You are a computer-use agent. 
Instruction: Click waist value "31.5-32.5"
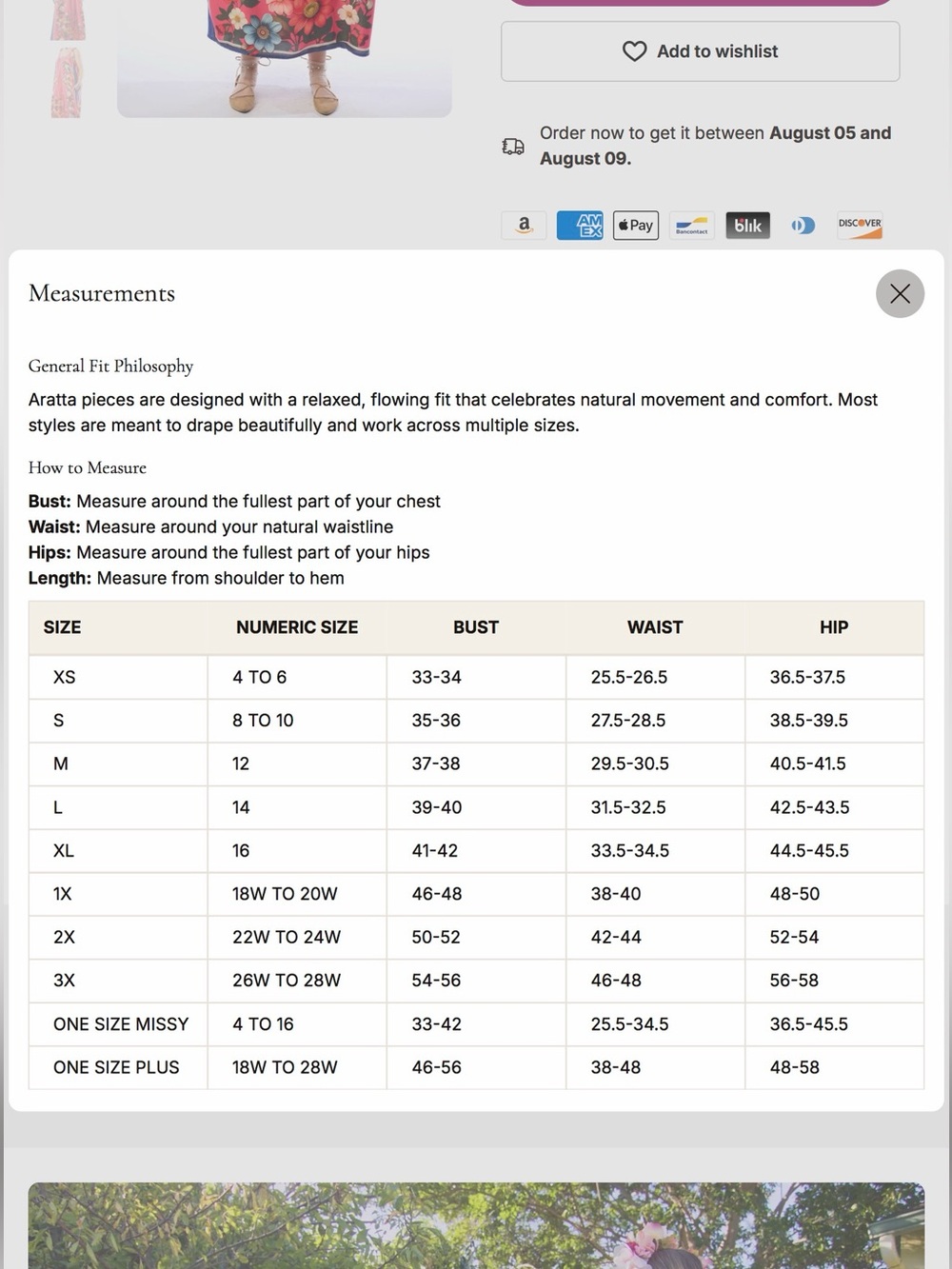628,807
